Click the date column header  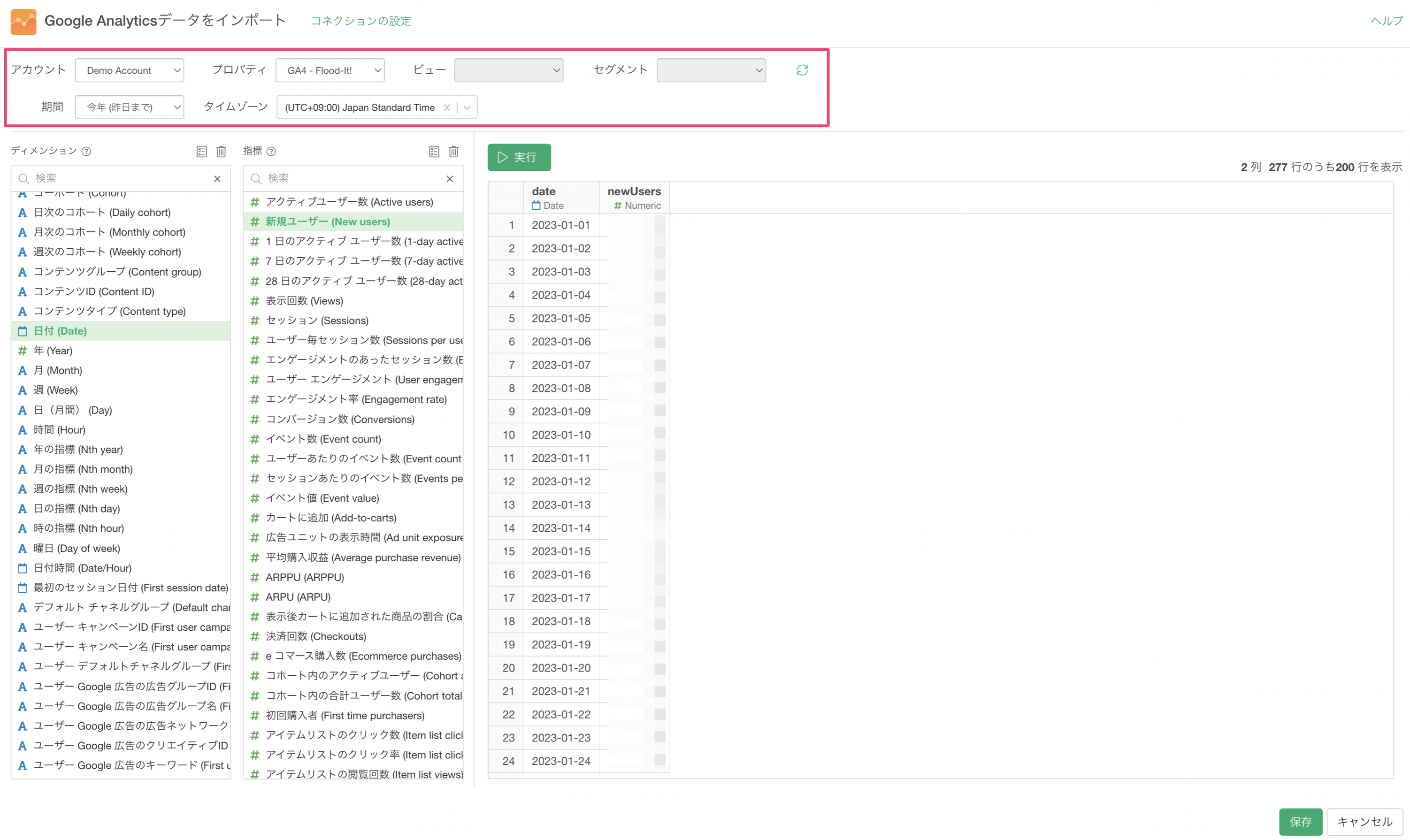click(x=561, y=198)
